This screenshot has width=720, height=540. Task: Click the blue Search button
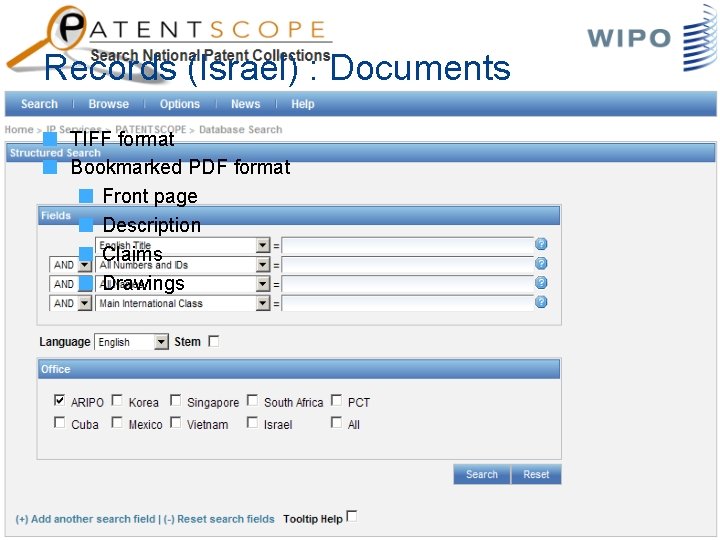coord(482,474)
